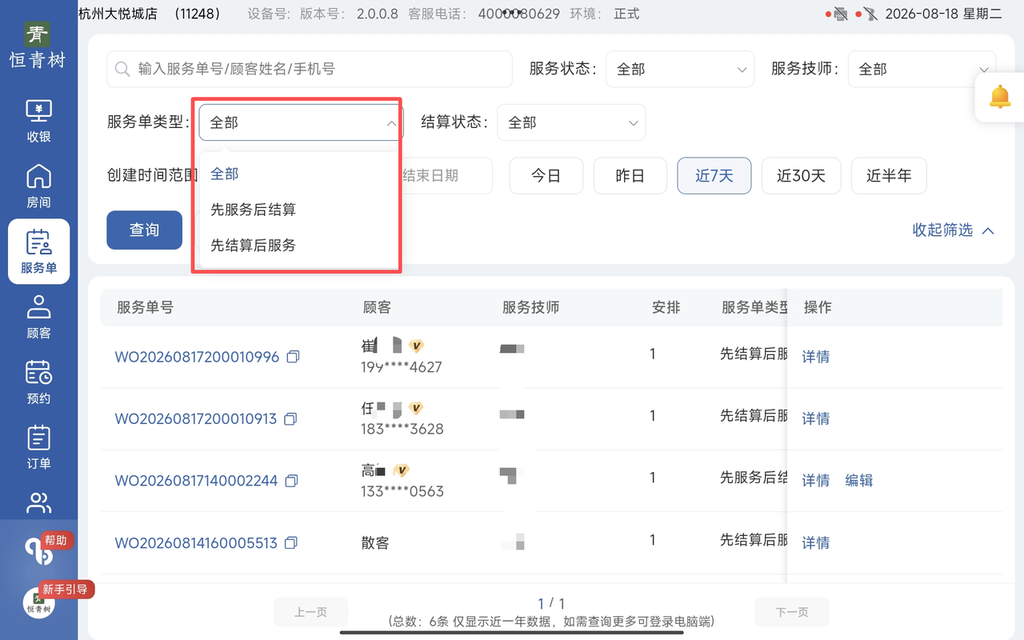Click the 散客 customer cell

pos(375,543)
